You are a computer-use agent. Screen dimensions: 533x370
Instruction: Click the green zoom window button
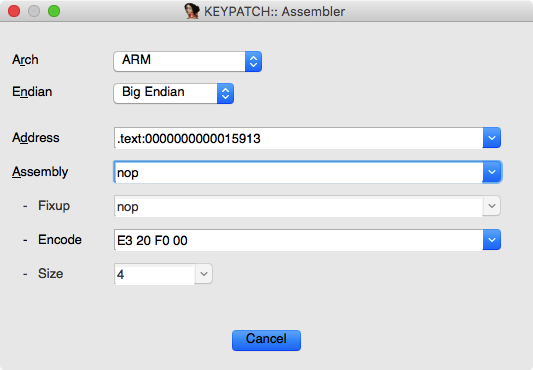tap(54, 11)
